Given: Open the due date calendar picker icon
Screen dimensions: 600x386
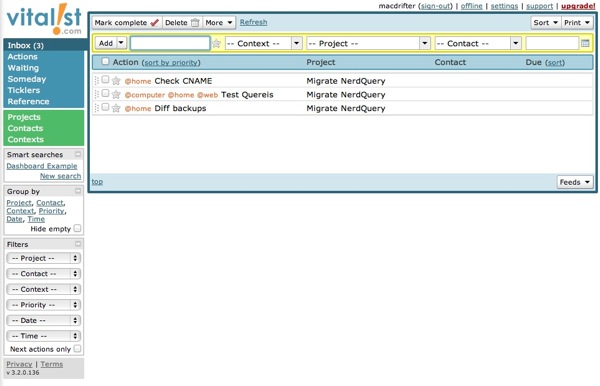Looking at the screenshot, I should click(x=585, y=44).
